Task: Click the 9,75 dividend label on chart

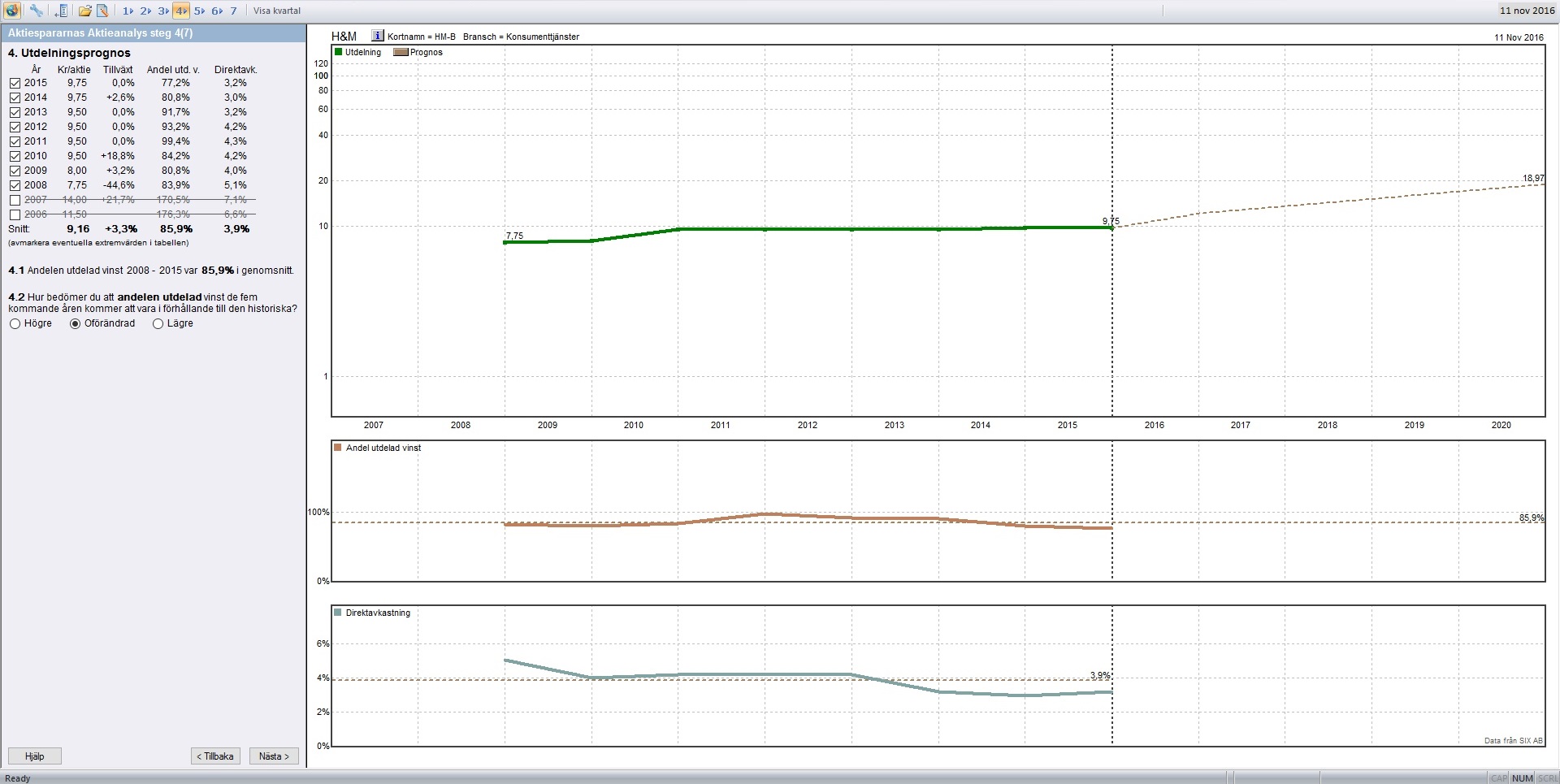Action: [x=1111, y=221]
